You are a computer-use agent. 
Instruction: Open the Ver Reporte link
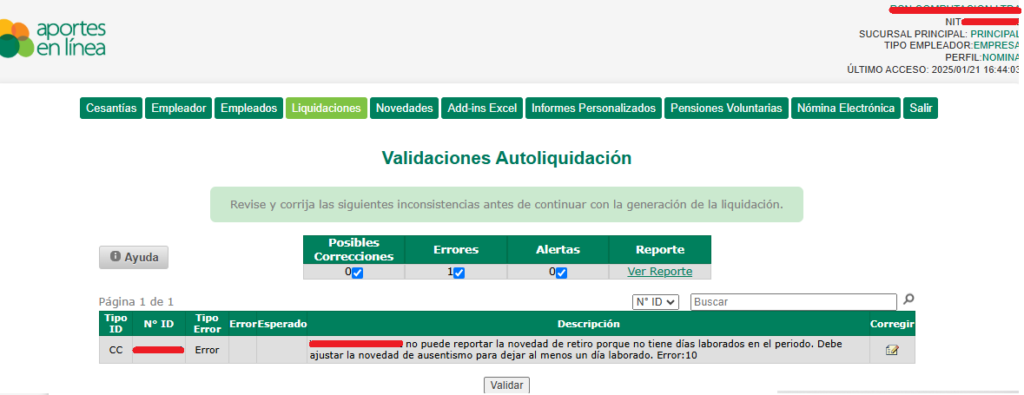click(x=660, y=272)
